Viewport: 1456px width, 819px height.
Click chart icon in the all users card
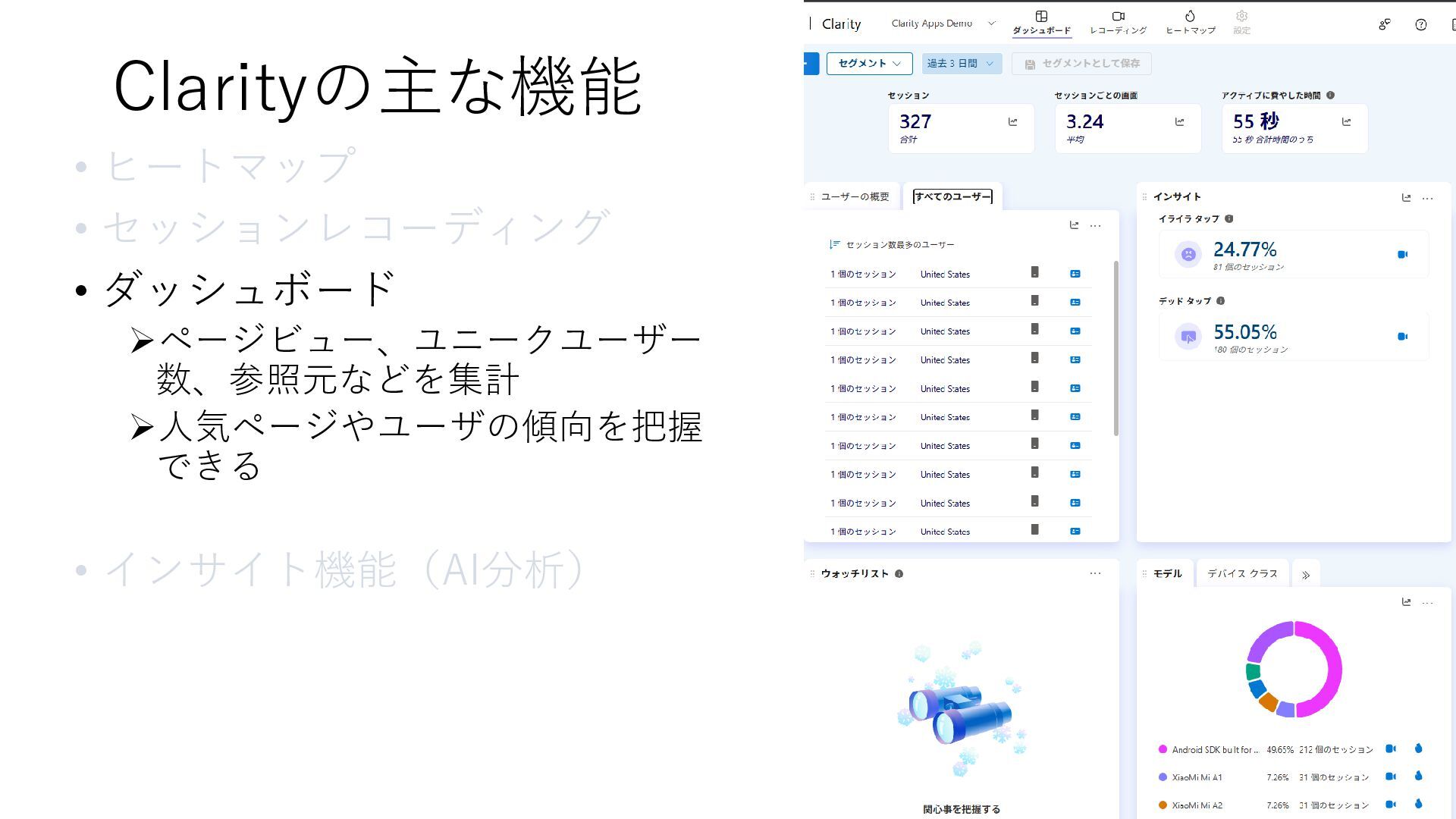1074,225
